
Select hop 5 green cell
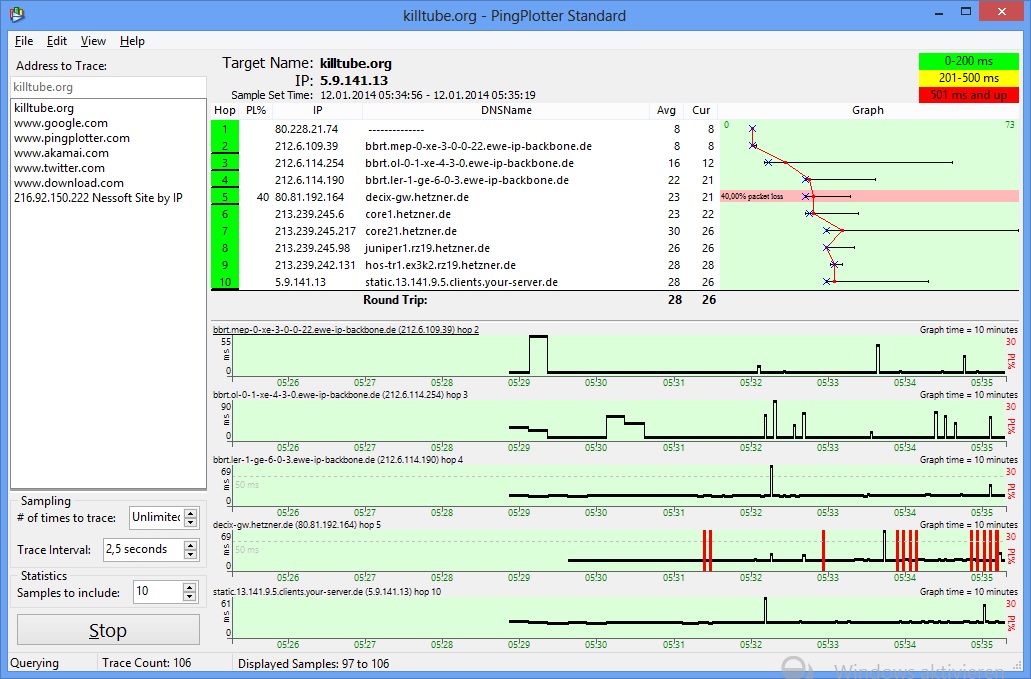(225, 197)
